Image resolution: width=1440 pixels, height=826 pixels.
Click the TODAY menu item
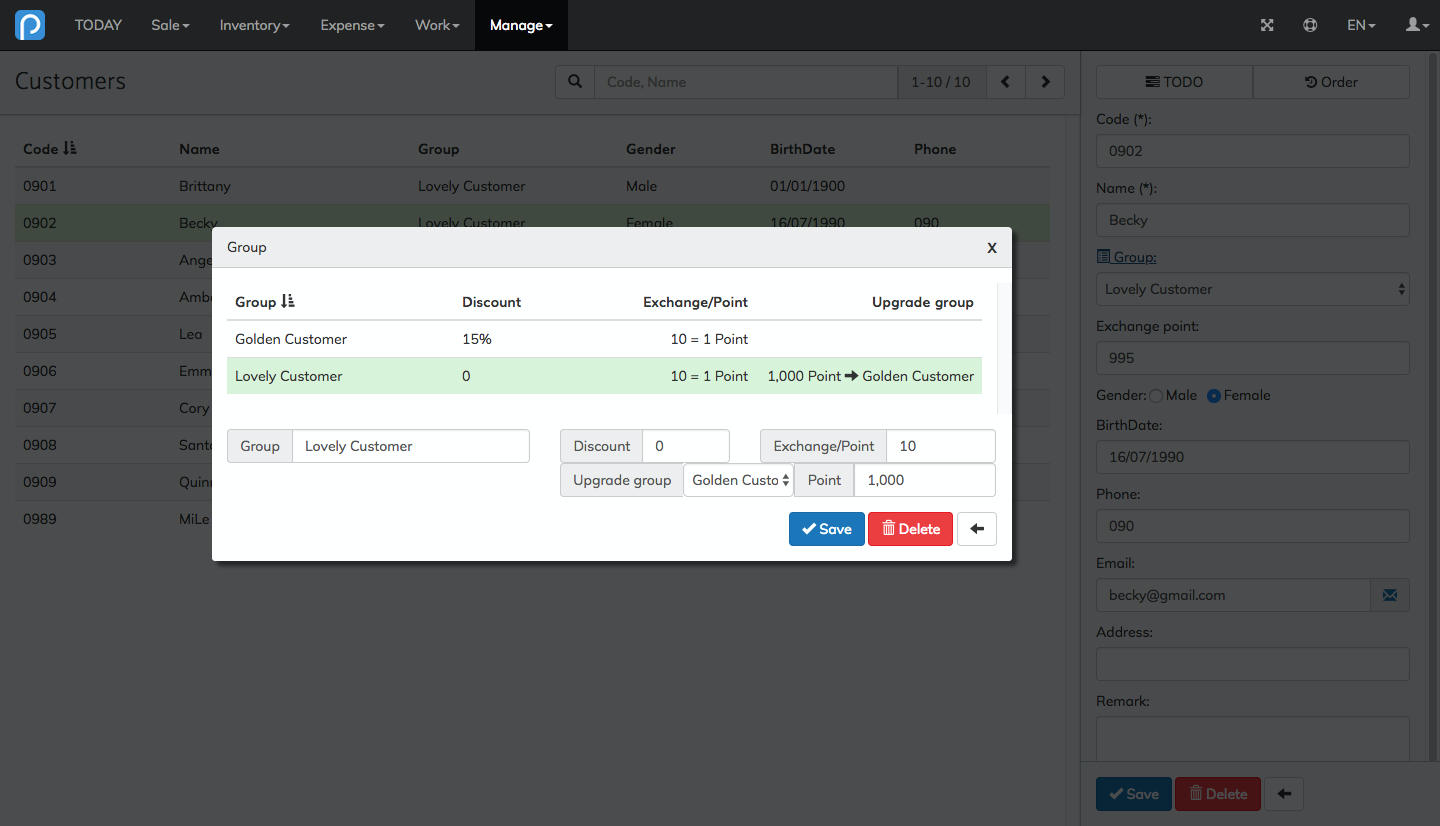97,24
